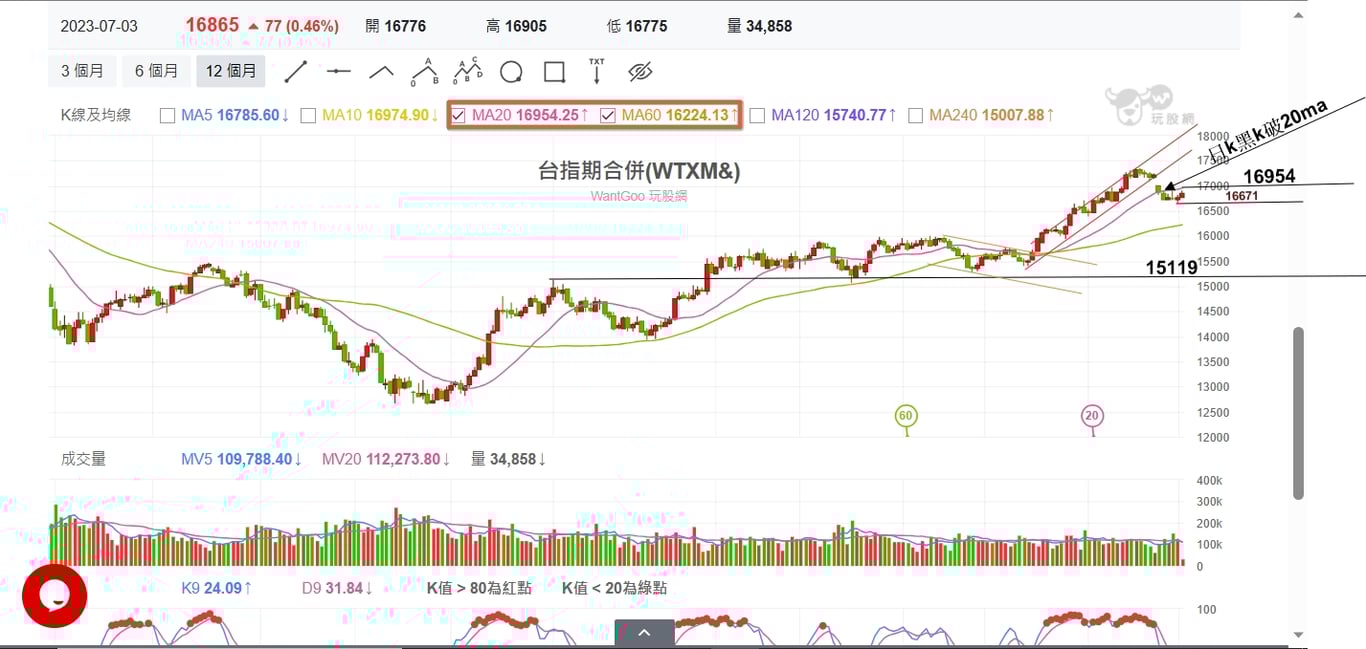
Task: Click the page scrollbar up arrow
Action: 1298,15
